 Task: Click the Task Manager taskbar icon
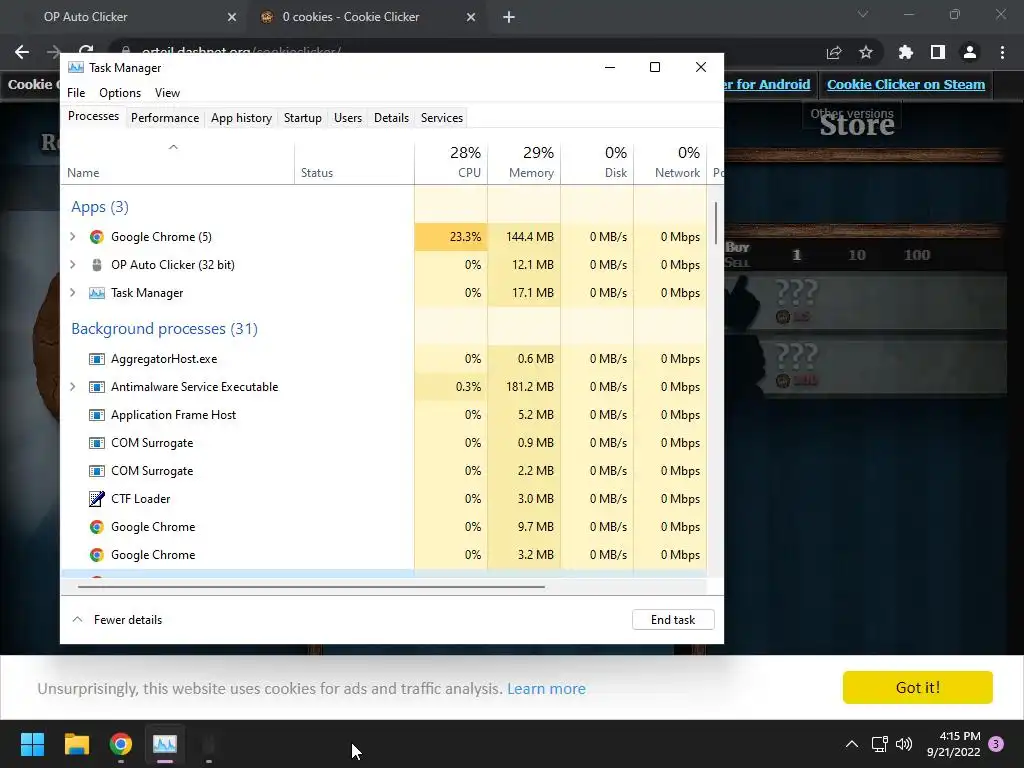click(x=165, y=744)
